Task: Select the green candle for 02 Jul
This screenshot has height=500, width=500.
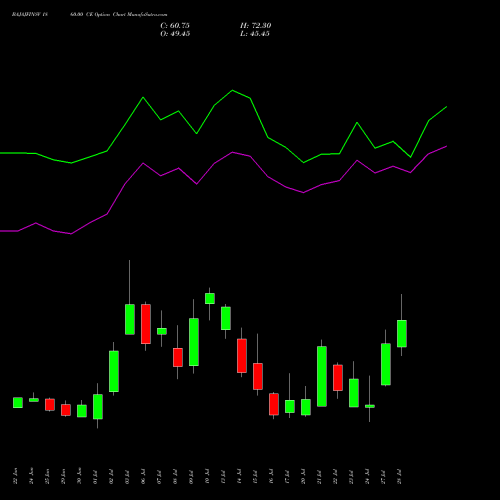Action: point(114,371)
